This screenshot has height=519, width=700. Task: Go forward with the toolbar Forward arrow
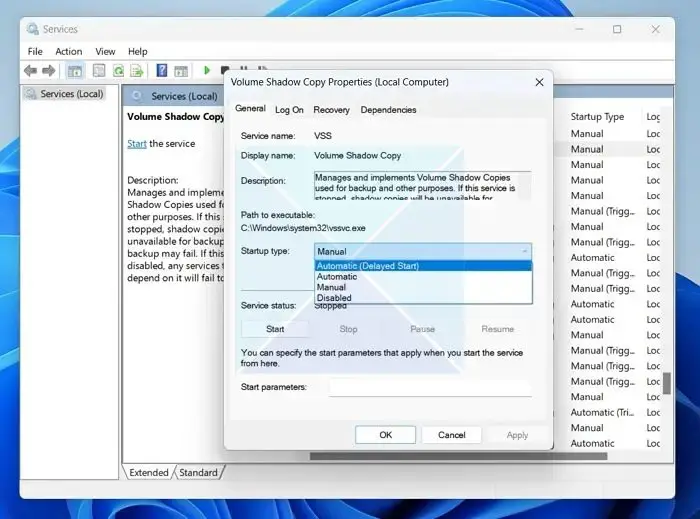pyautogui.click(x=49, y=71)
